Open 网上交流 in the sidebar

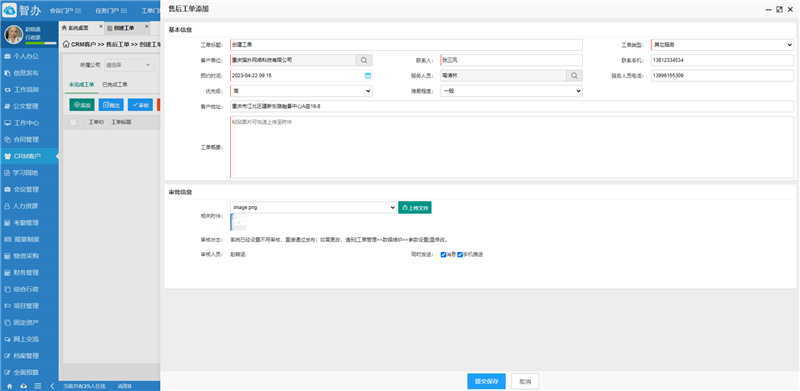click(x=29, y=339)
